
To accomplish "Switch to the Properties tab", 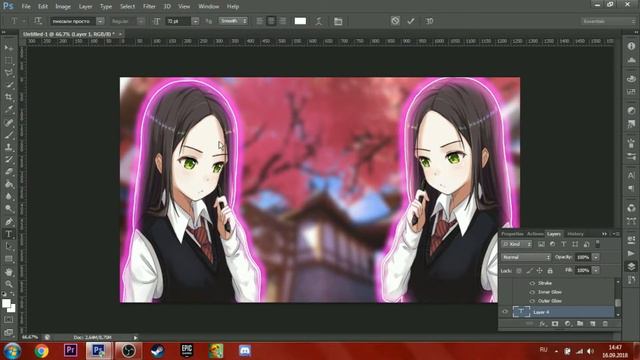I will tap(512, 234).
